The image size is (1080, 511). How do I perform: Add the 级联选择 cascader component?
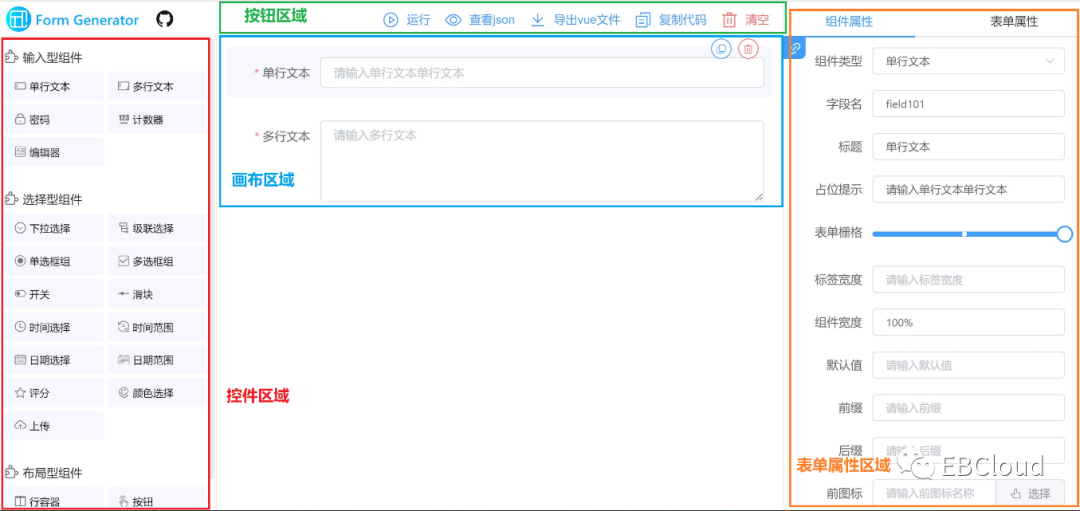tap(158, 229)
